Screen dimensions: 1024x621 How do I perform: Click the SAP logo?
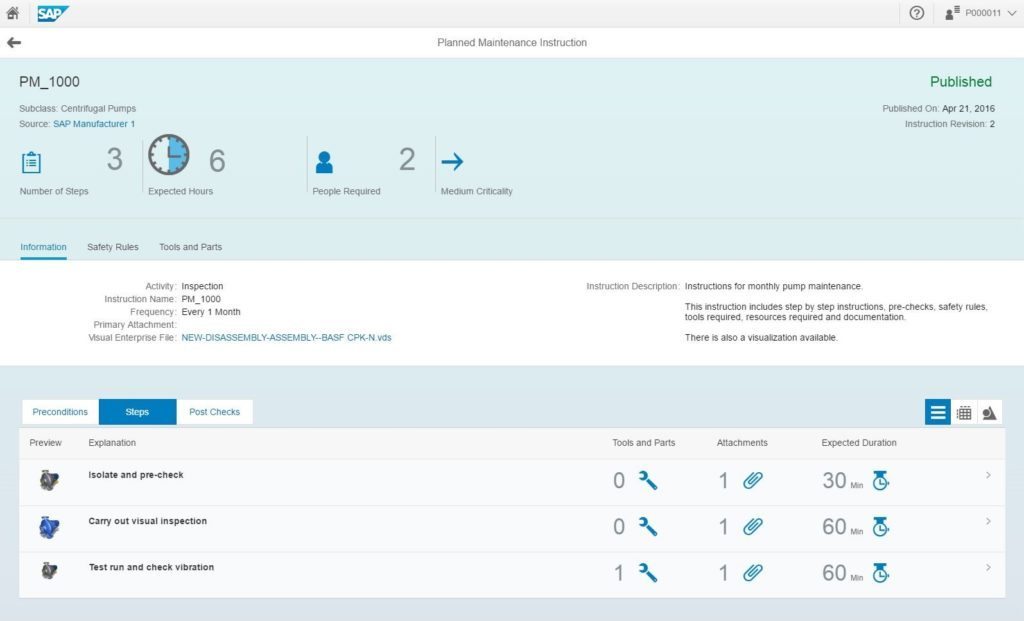[x=53, y=13]
